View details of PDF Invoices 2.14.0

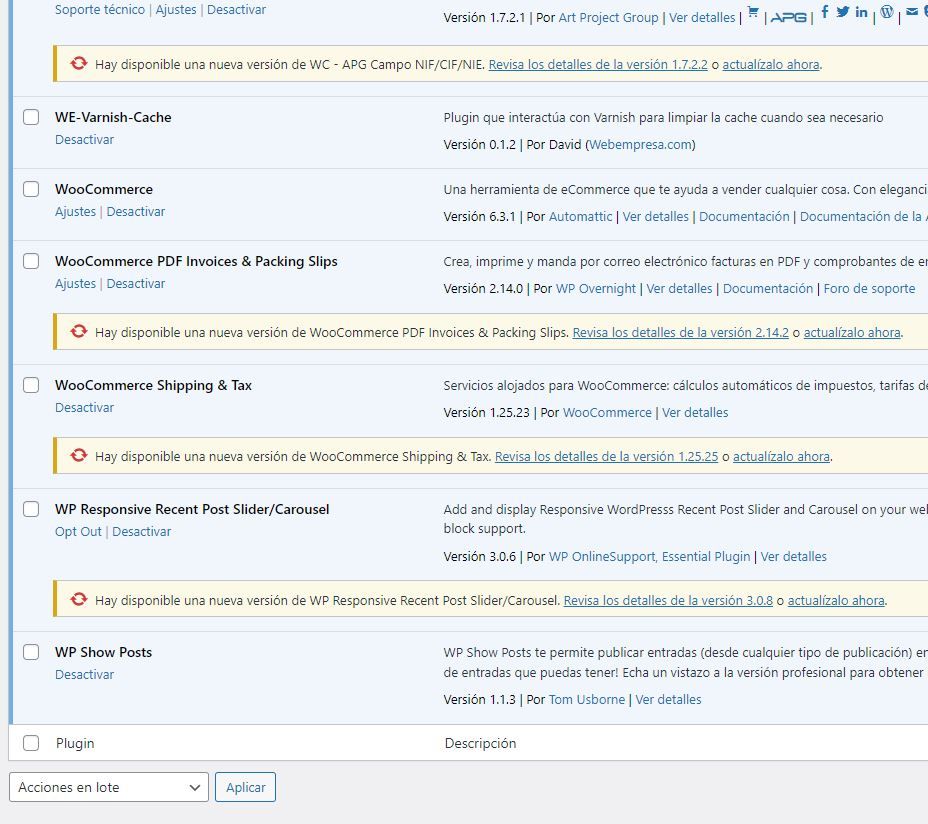[x=679, y=289]
